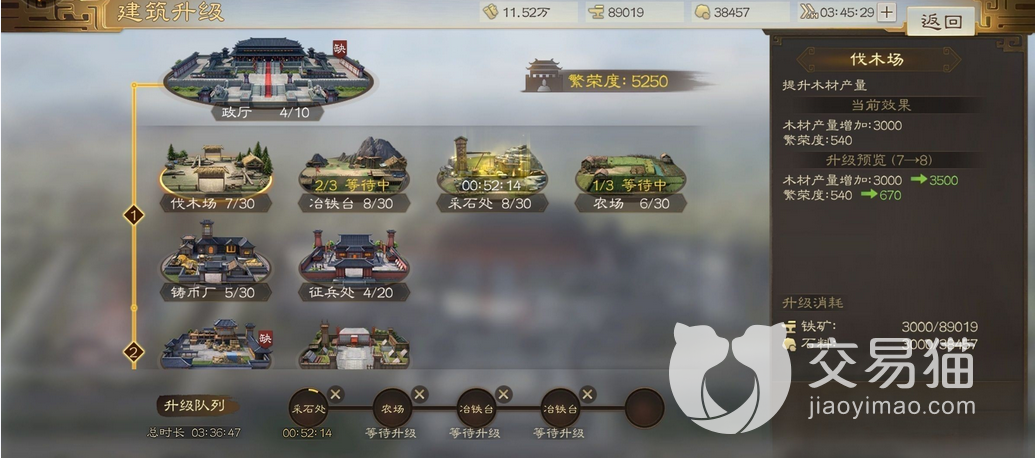Remove 农场 from the upgrade queue

419,394
